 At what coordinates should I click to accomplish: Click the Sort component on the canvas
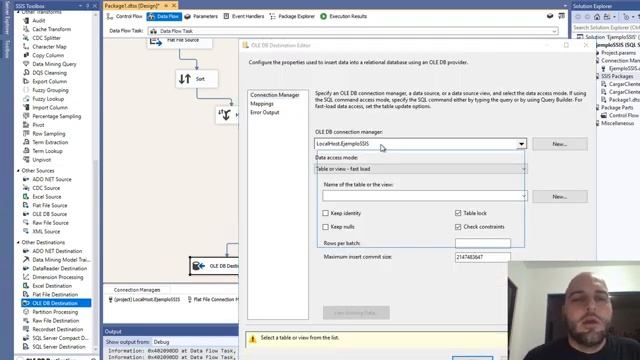[197, 79]
